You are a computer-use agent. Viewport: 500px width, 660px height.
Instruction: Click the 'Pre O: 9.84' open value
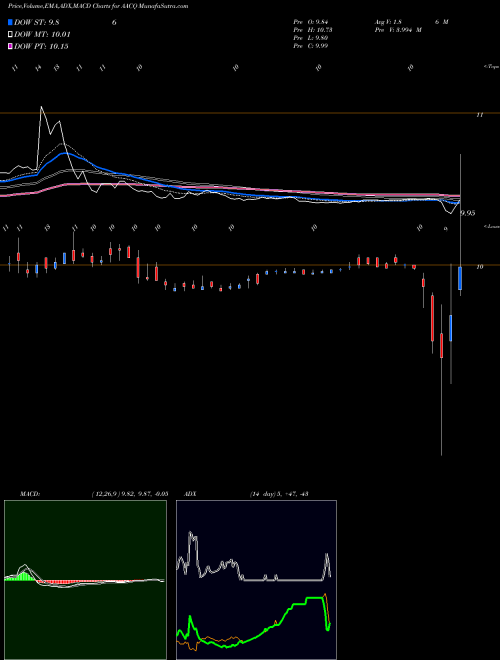coord(311,22)
